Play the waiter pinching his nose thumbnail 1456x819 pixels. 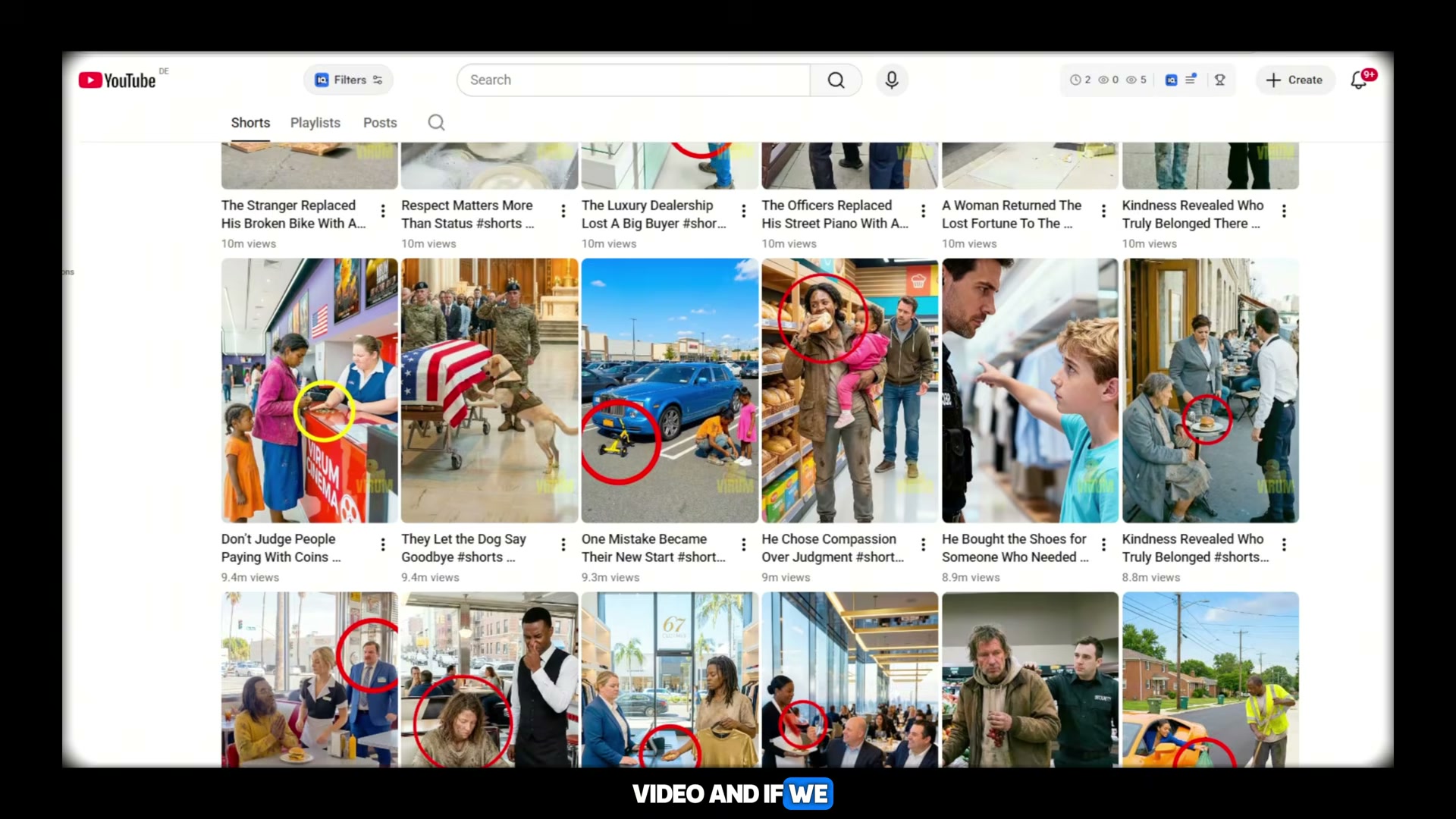[x=490, y=679]
